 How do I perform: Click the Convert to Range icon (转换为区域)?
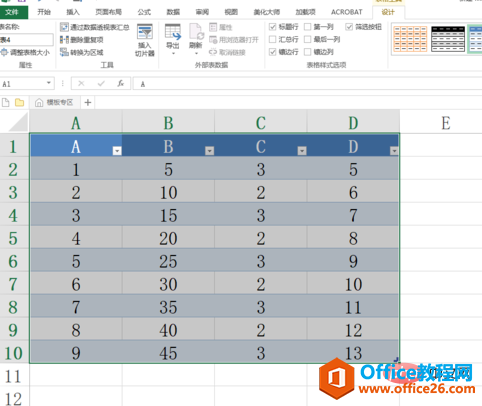tap(64, 52)
